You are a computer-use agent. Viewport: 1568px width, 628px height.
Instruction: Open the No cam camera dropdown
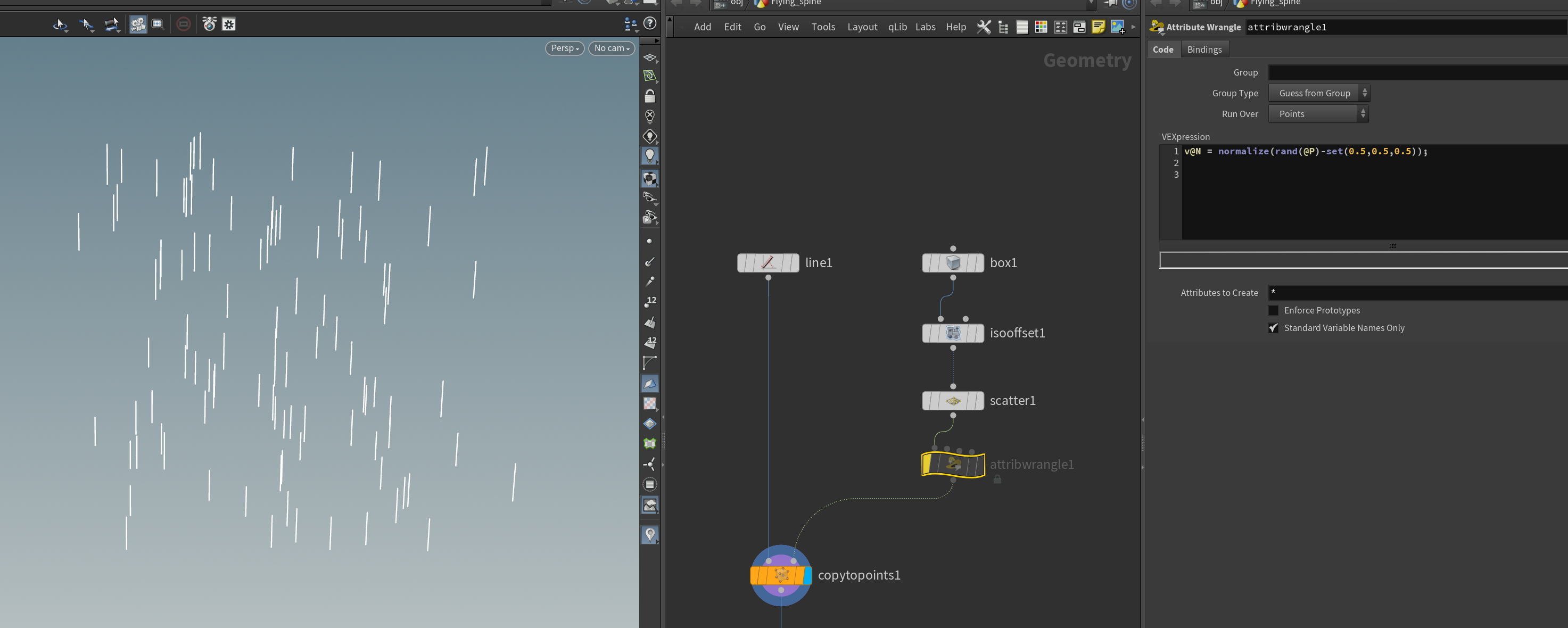pyautogui.click(x=612, y=48)
